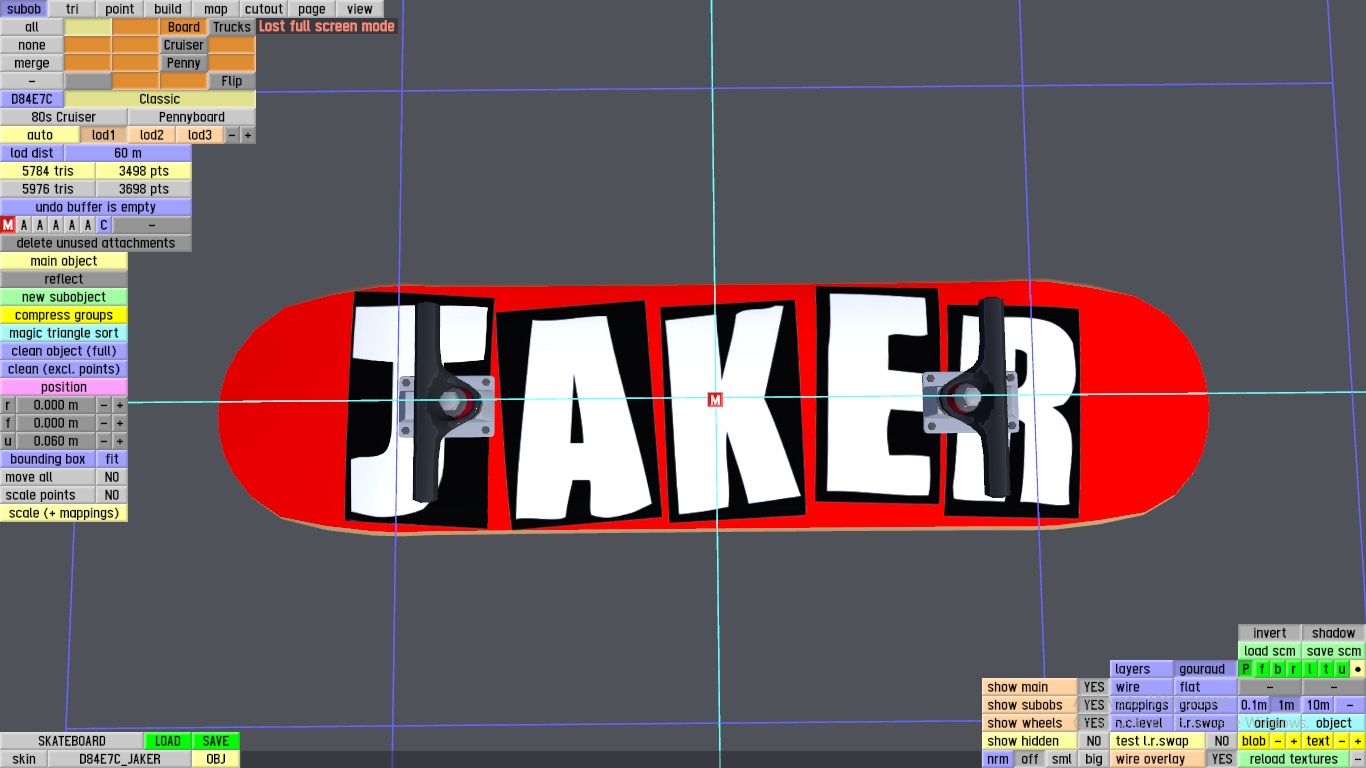Choose the 80s Cruiser board type
Screen dimensions: 1366x768
pos(64,117)
